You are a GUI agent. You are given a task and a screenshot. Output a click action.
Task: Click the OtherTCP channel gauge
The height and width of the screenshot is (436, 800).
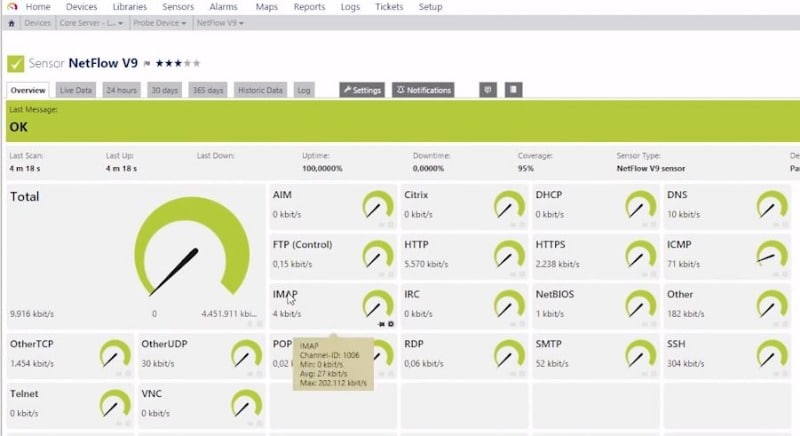pyautogui.click(x=115, y=354)
